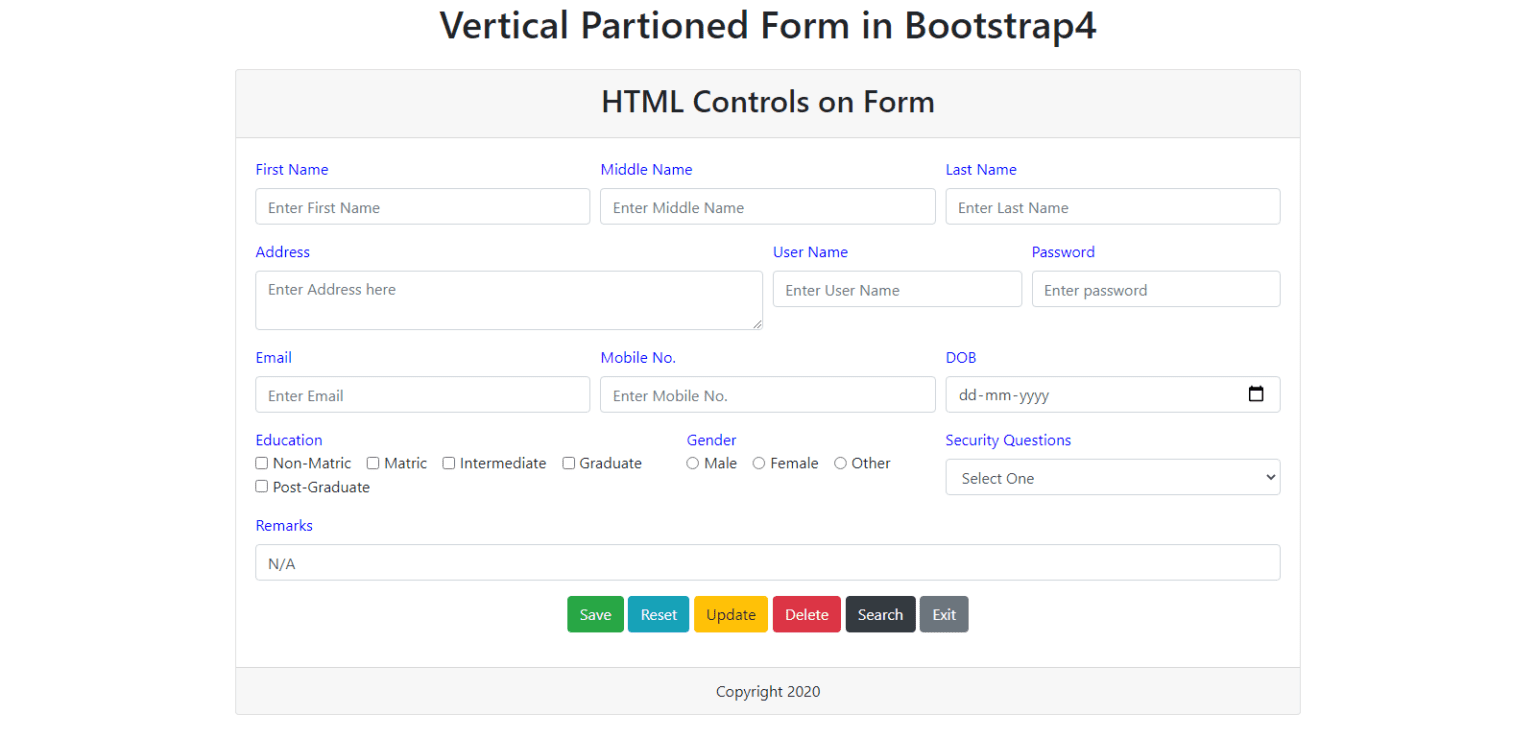Click the Reset button
Viewport: 1536px width, 738px height.
658,614
